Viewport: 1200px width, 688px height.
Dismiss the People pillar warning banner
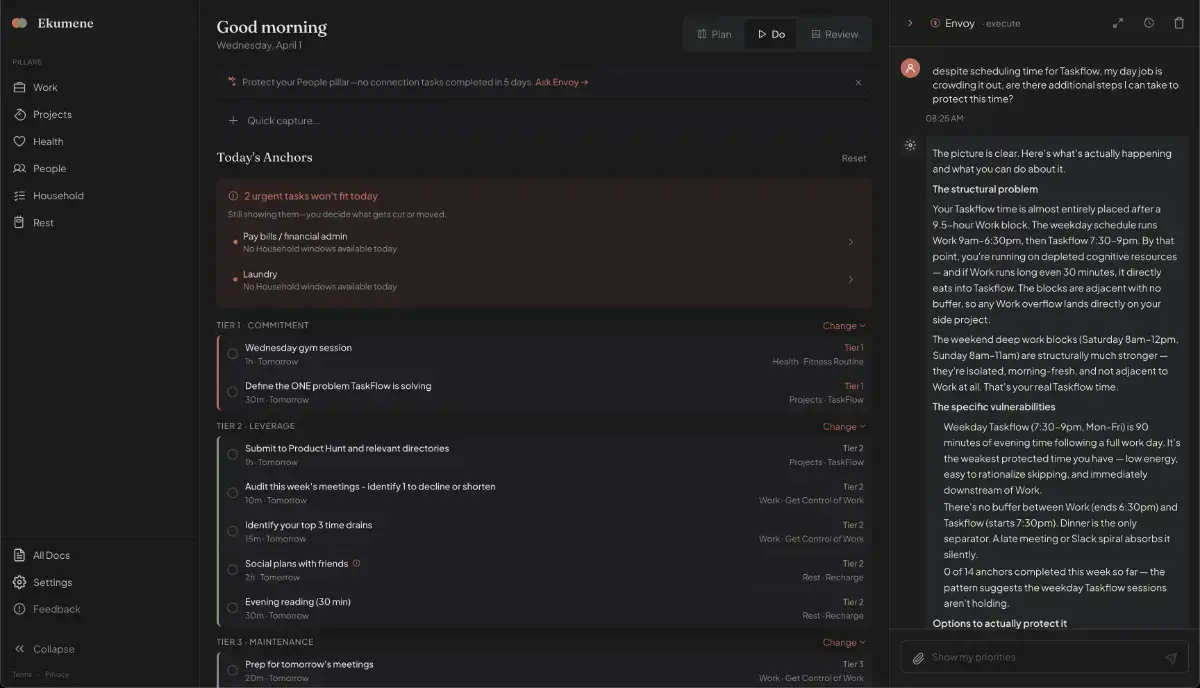858,83
